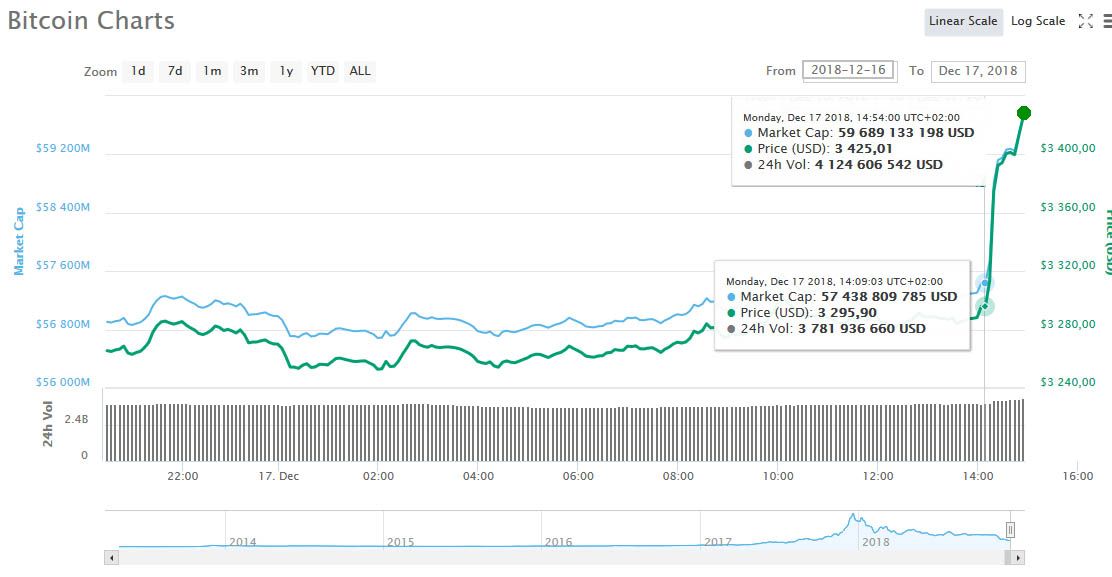Click the 06:00 time axis label

pos(578,476)
